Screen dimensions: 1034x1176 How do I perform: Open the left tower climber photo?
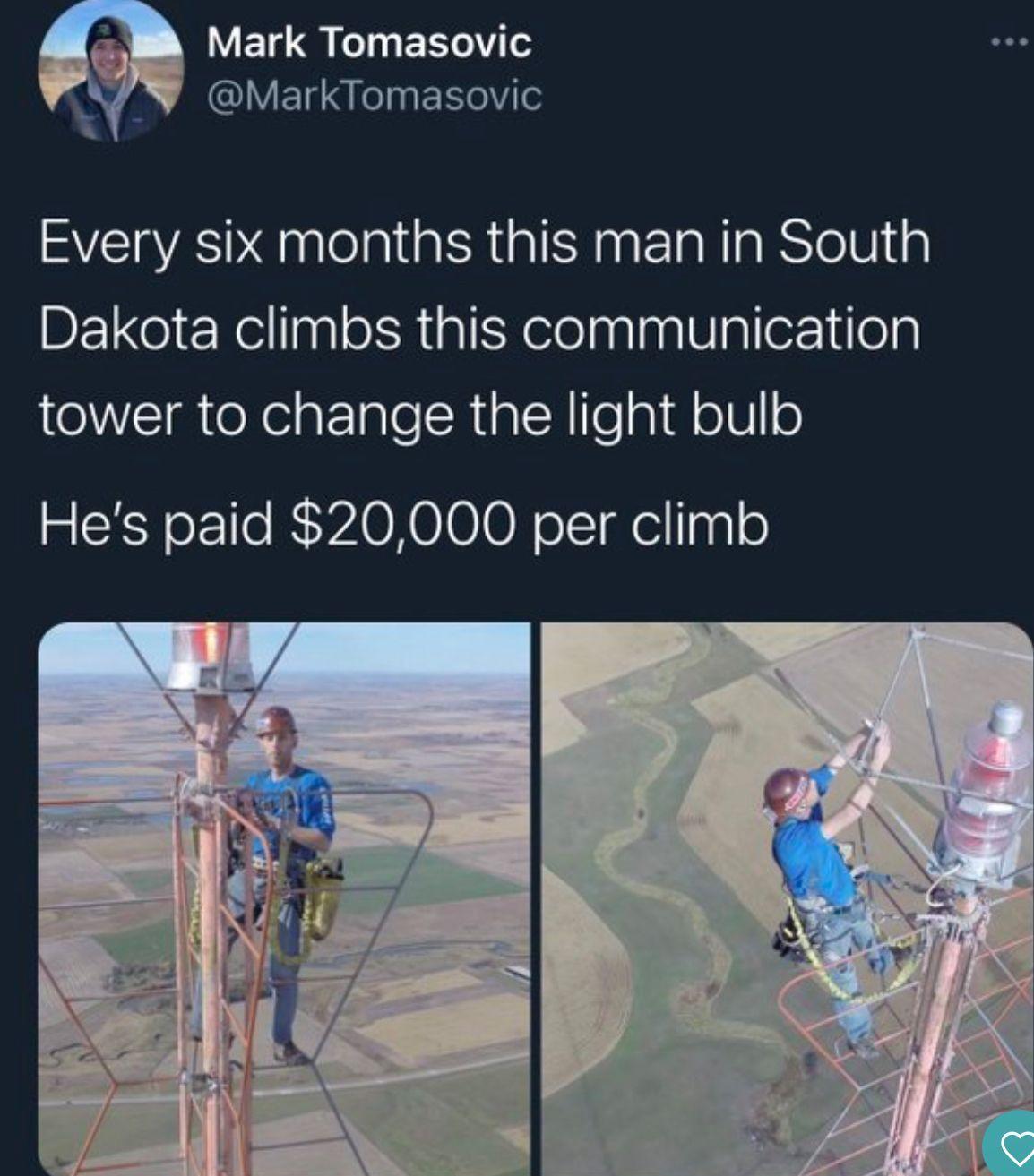pos(285,899)
